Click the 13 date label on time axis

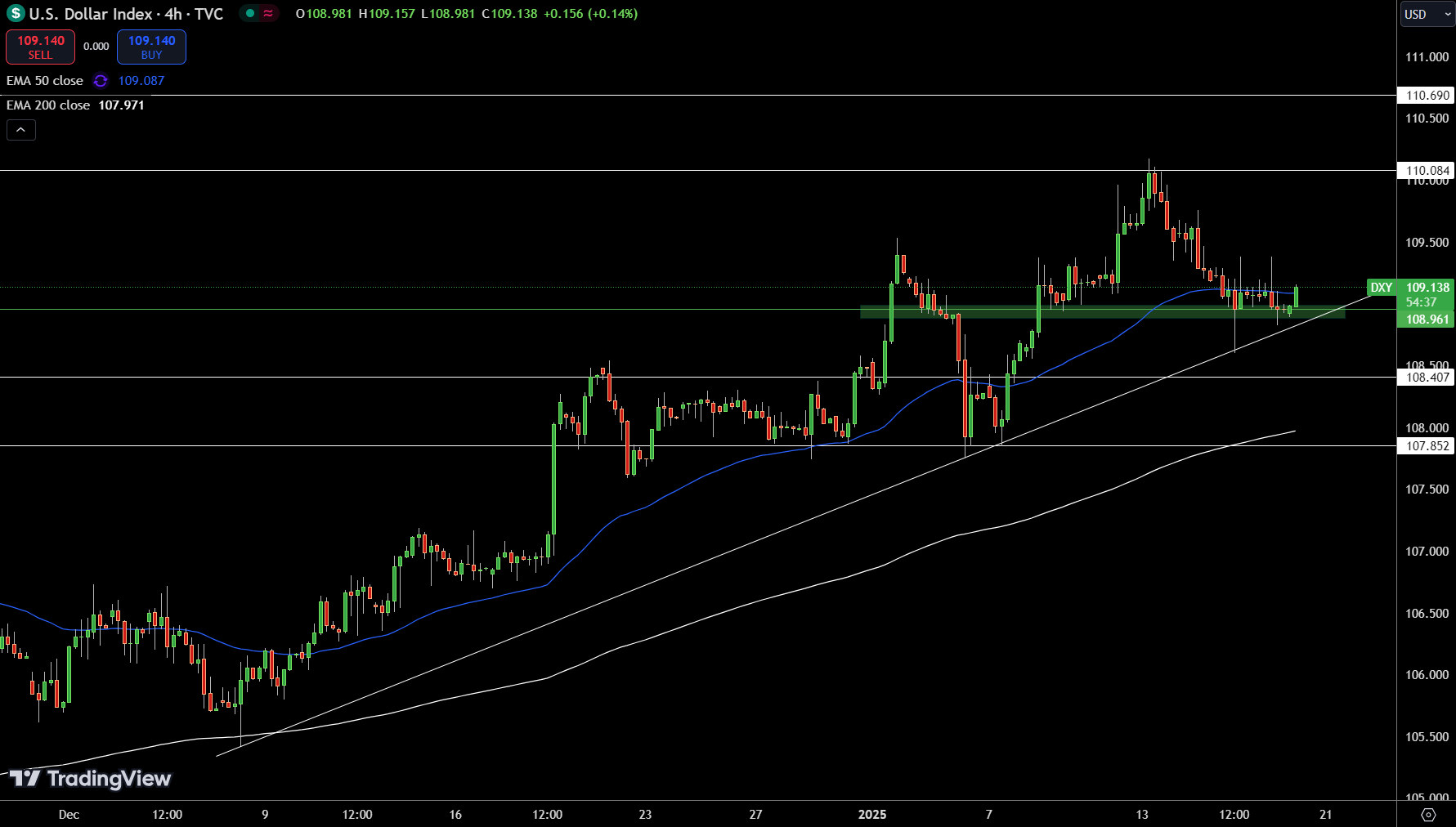pos(1141,815)
